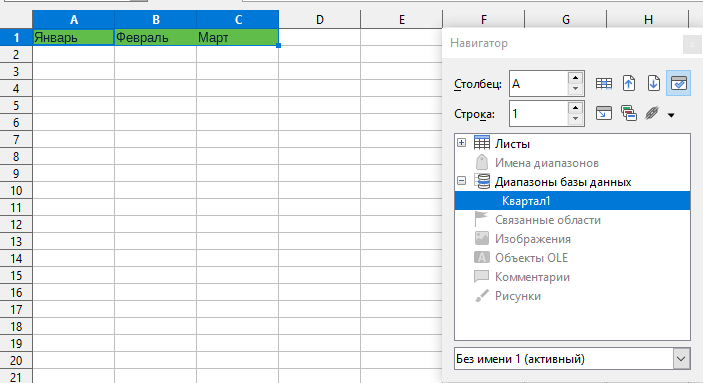
Task: Select row 20 header
Action: (16, 361)
